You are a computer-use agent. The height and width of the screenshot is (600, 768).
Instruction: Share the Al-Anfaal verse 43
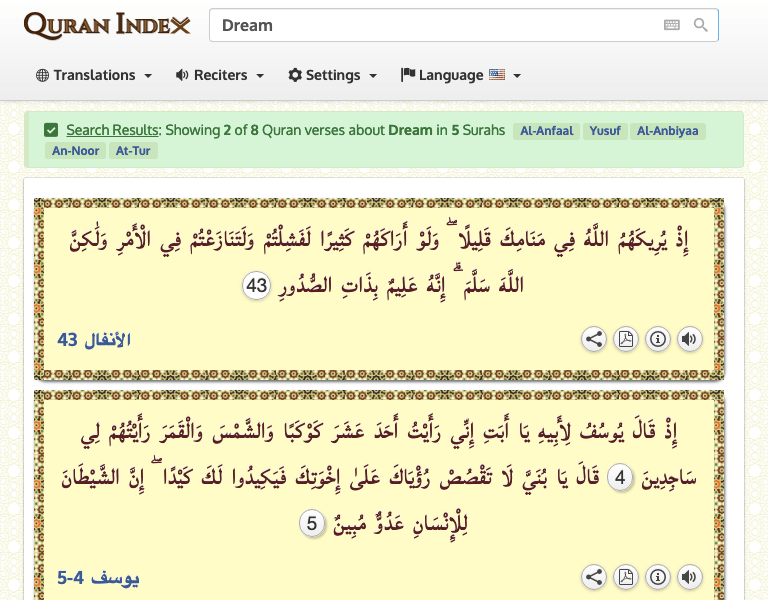coord(594,339)
